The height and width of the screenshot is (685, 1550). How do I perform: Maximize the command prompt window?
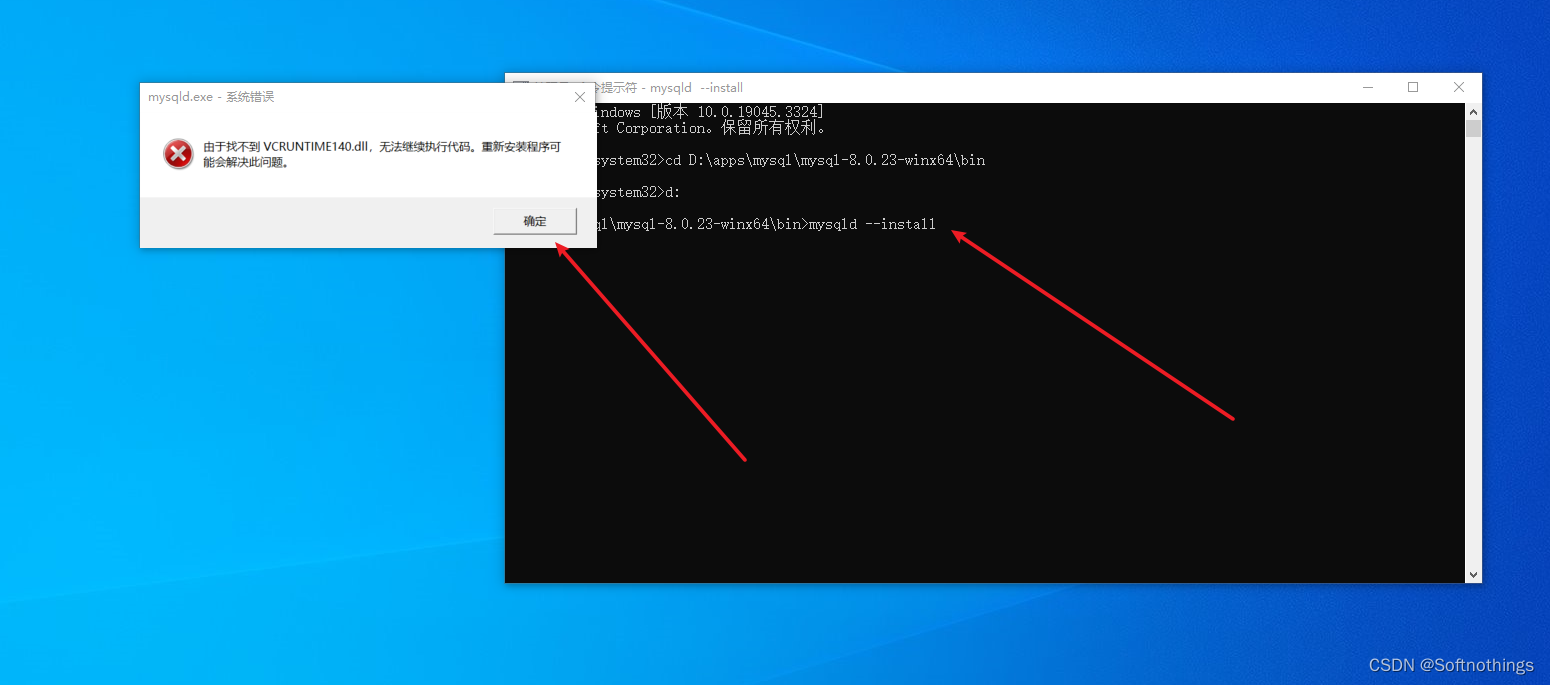click(x=1413, y=88)
